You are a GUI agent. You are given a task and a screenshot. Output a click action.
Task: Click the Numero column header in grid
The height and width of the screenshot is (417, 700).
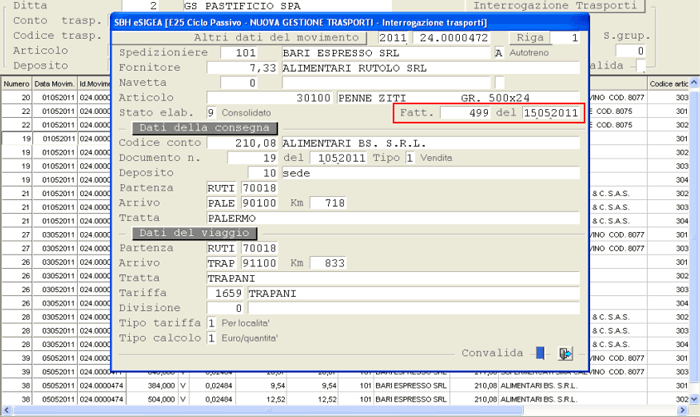pyautogui.click(x=15, y=84)
